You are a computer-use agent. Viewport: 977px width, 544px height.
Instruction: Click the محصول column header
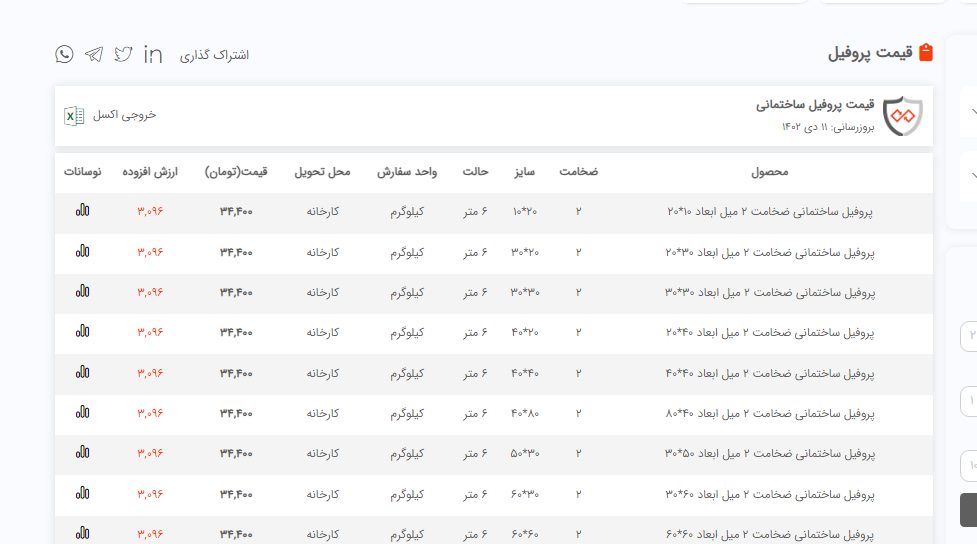tap(770, 172)
